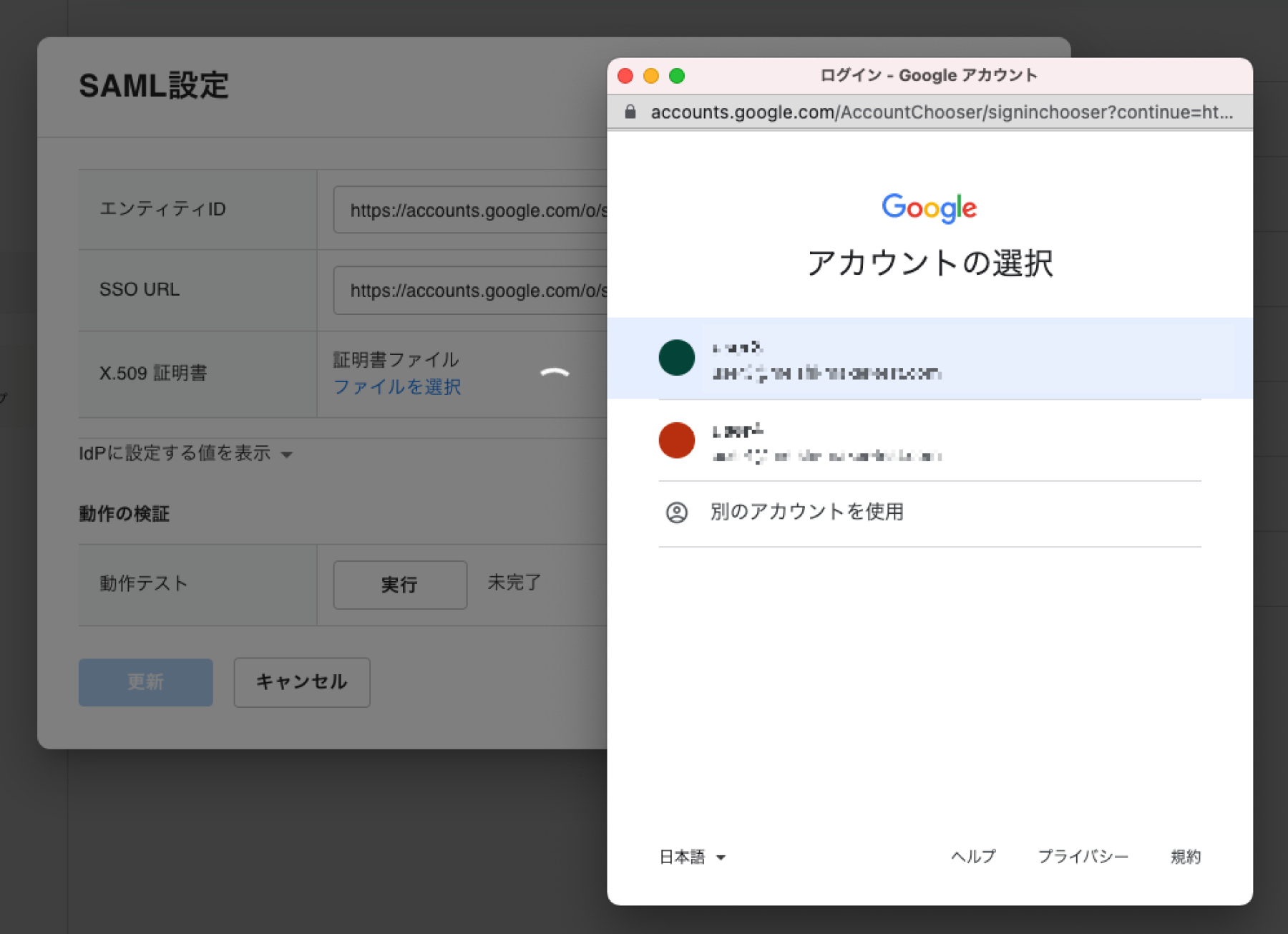Click the ログイン - Google アカウント window title
The height and width of the screenshot is (934, 1288).
point(929,75)
